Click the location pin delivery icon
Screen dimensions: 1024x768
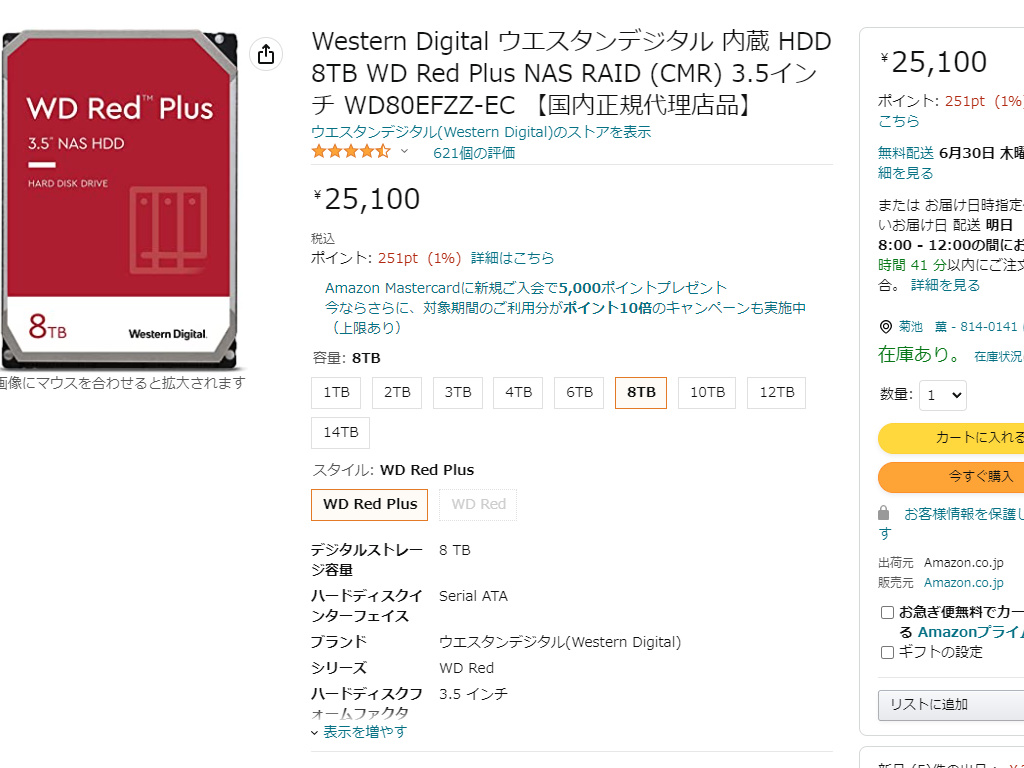point(885,327)
